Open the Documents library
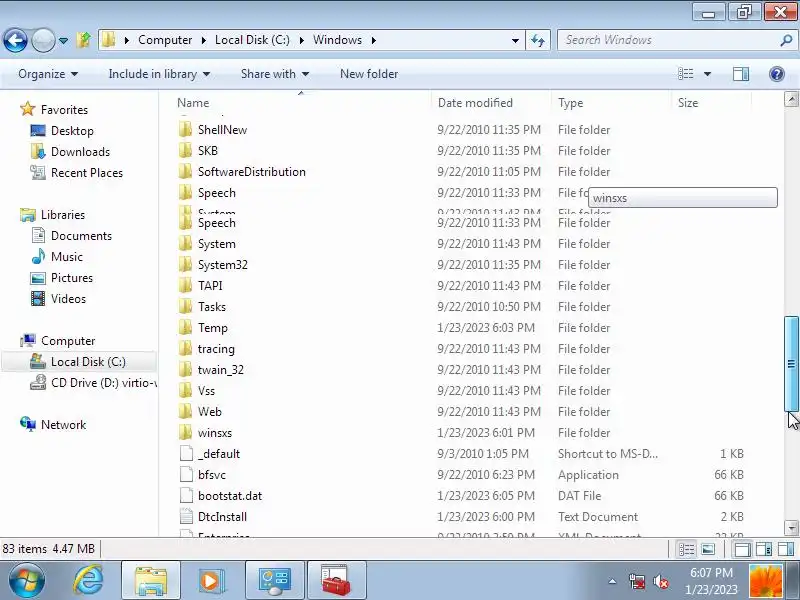The width and height of the screenshot is (800, 600). (x=81, y=236)
